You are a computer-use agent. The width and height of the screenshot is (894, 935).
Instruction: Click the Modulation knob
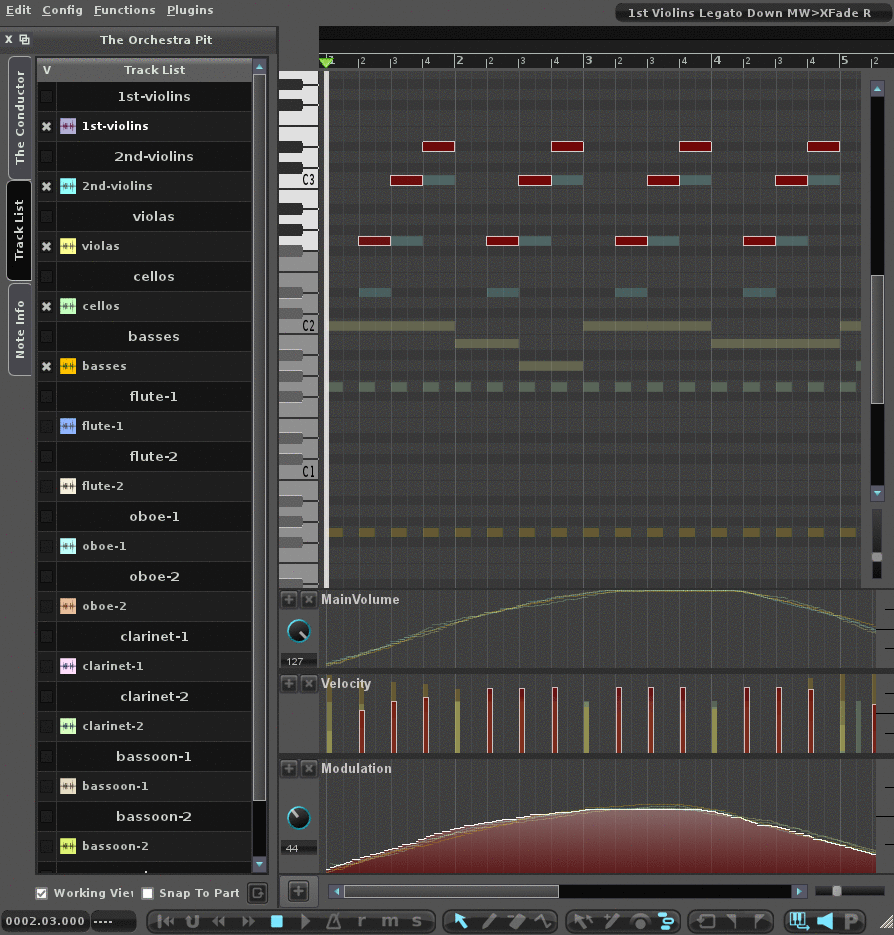pyautogui.click(x=298, y=818)
